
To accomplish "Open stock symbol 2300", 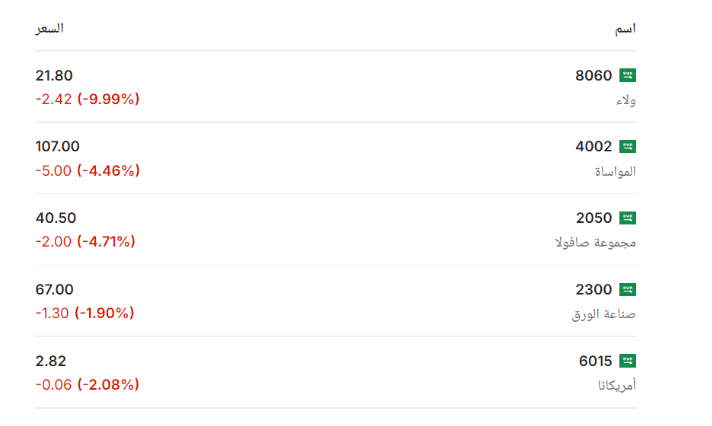I will [594, 289].
